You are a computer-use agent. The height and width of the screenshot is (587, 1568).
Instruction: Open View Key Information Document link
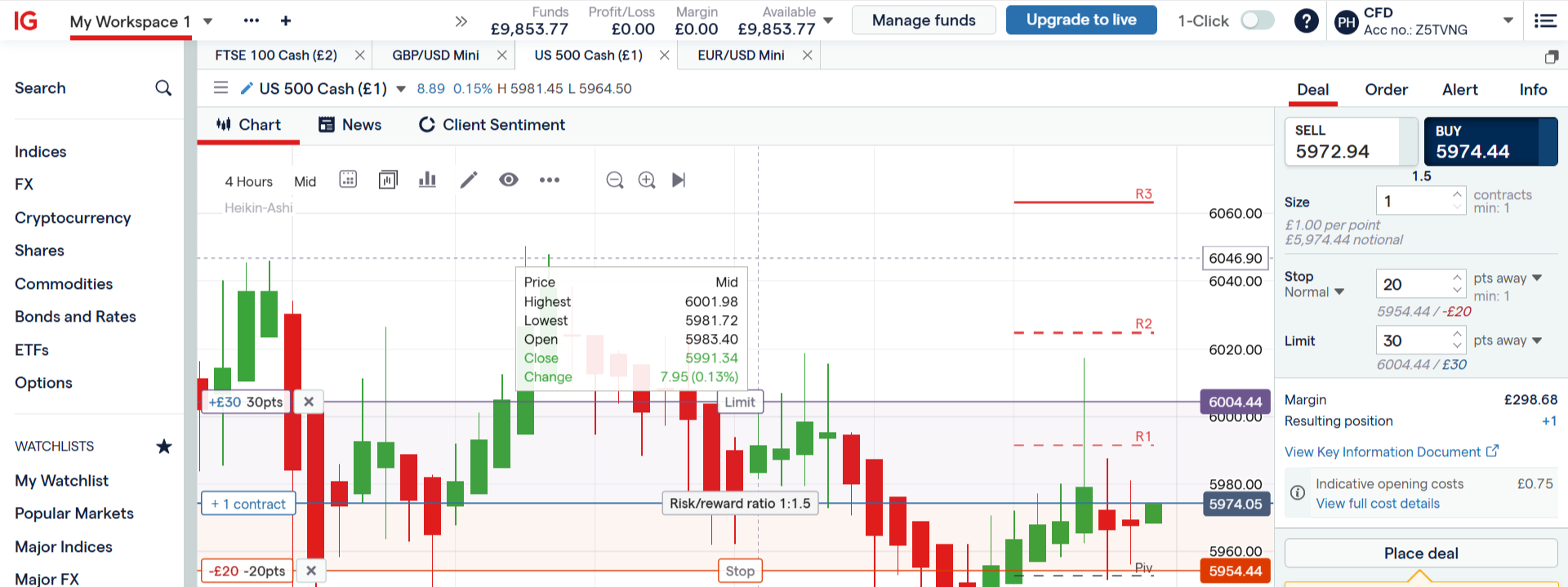tap(1392, 451)
